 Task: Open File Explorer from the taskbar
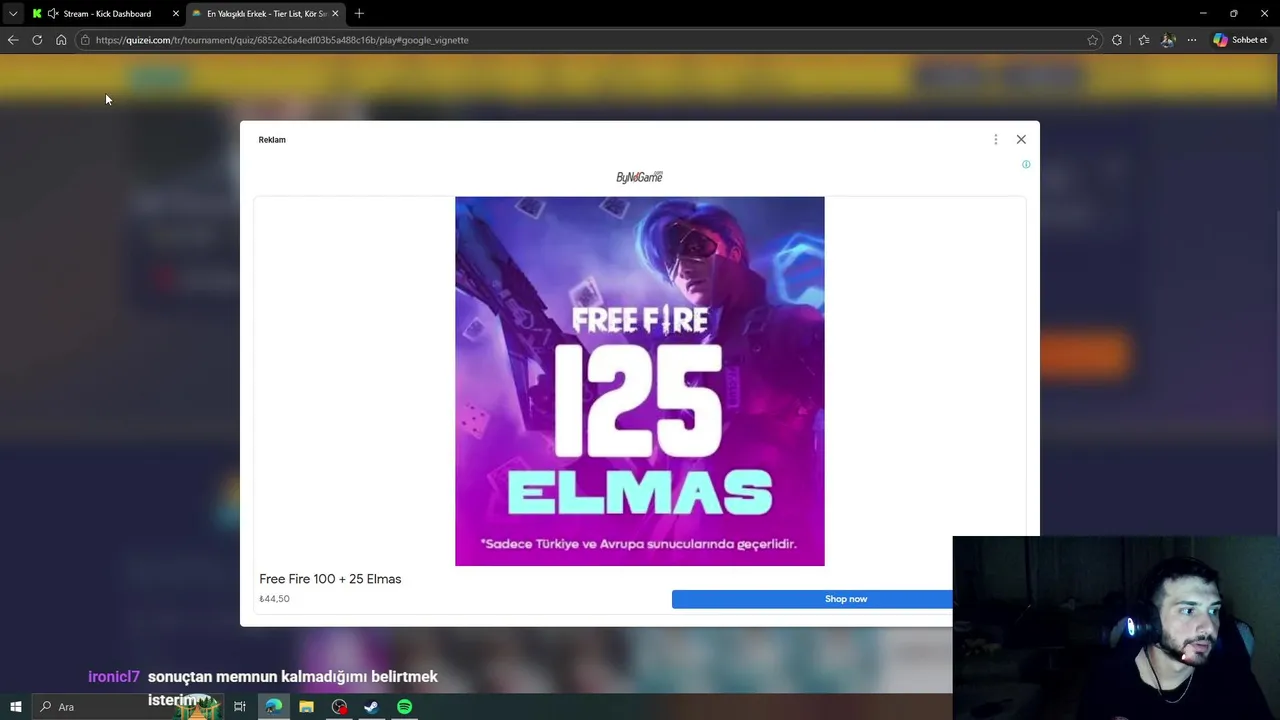pyautogui.click(x=306, y=707)
